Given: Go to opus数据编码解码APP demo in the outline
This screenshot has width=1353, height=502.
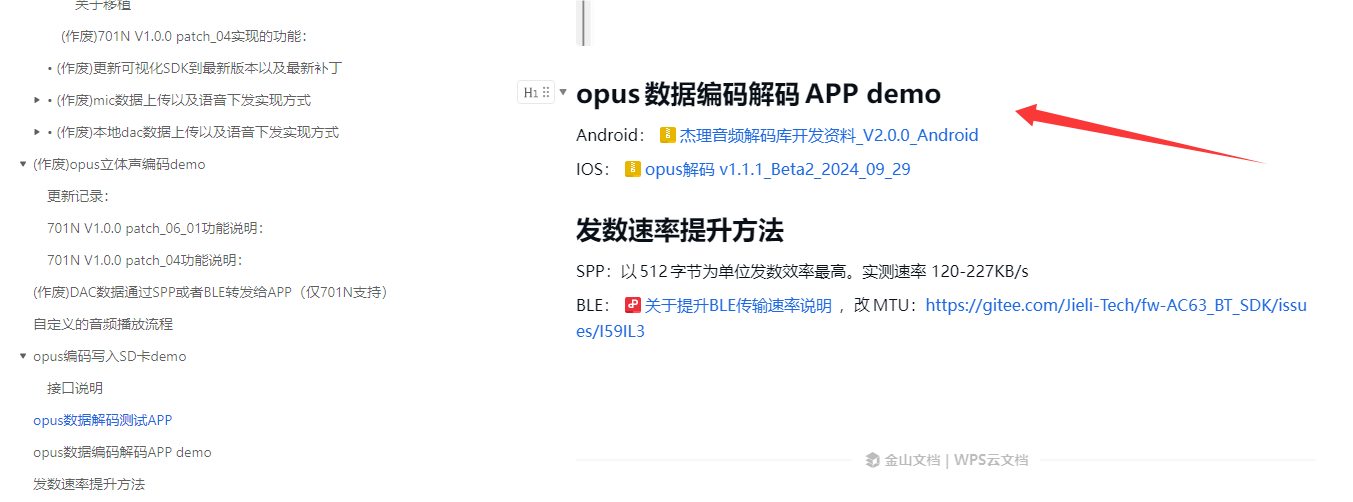Looking at the screenshot, I should click(x=122, y=452).
